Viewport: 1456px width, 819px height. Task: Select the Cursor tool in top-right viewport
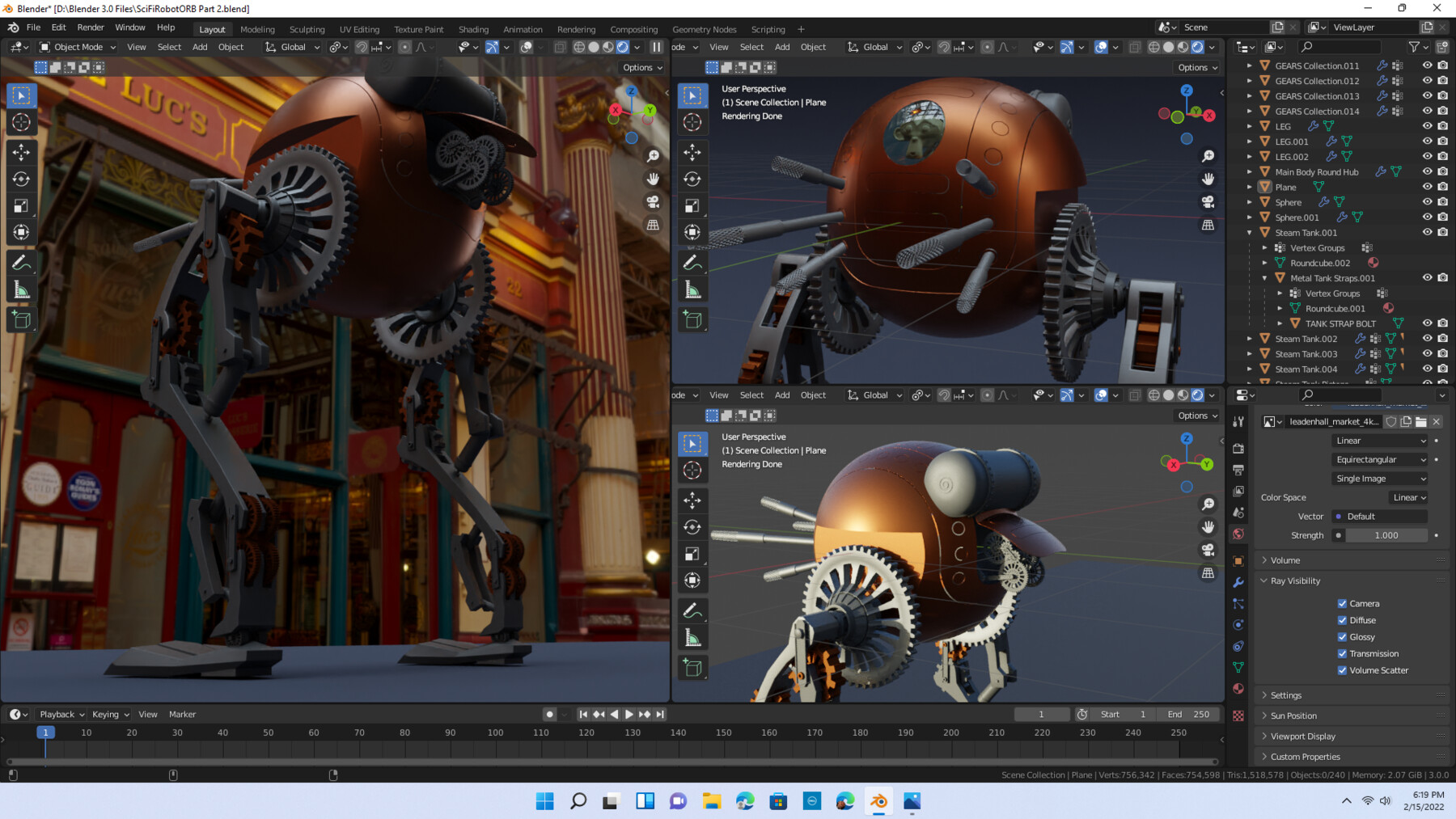[x=692, y=122]
